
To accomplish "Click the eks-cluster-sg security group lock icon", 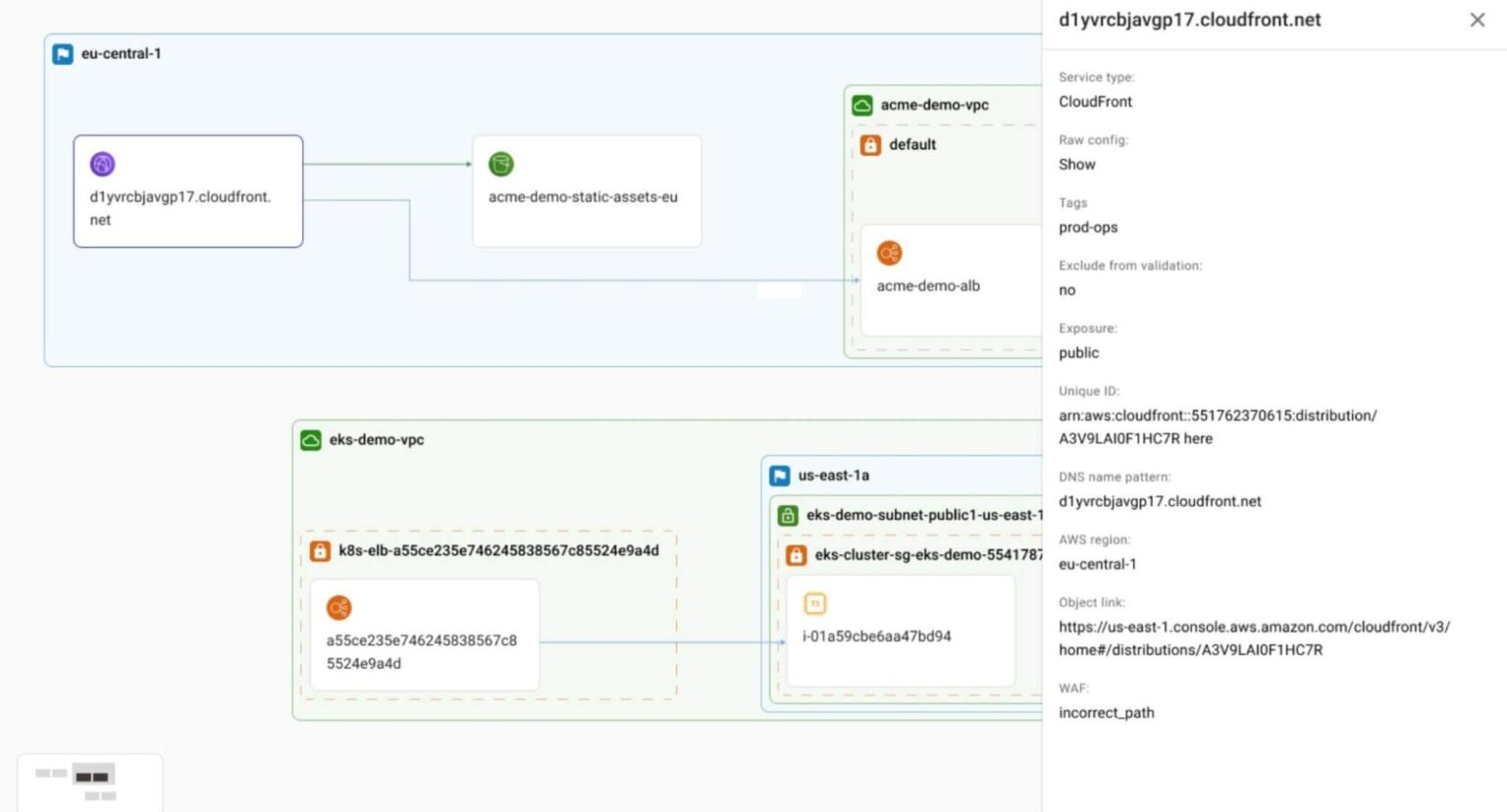I will click(x=797, y=555).
